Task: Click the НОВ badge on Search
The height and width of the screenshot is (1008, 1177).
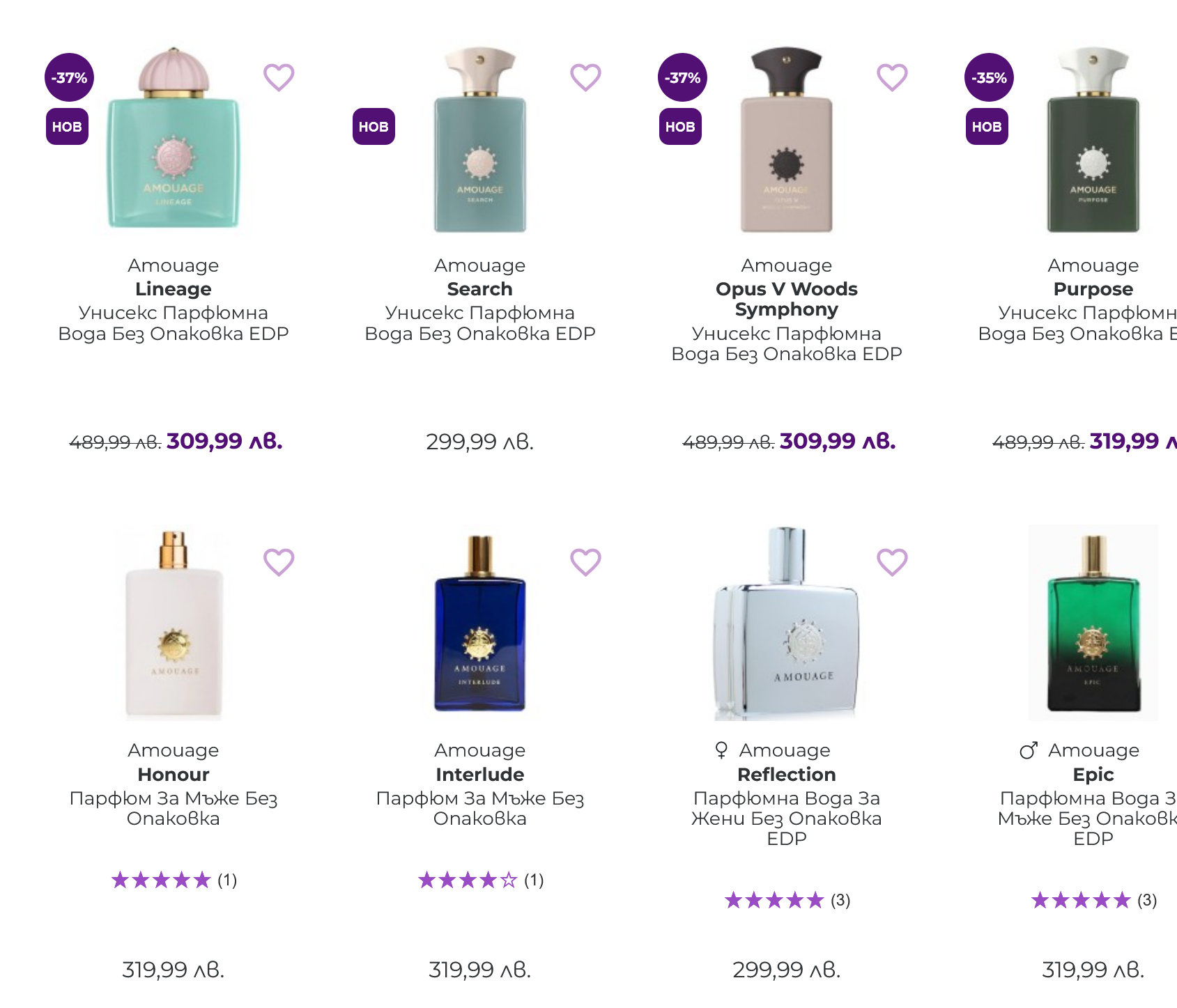Action: pos(374,127)
